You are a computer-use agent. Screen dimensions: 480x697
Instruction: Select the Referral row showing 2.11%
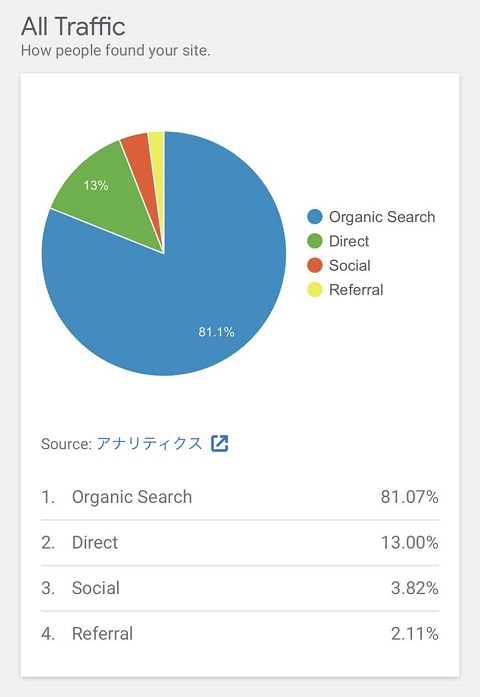coord(240,633)
